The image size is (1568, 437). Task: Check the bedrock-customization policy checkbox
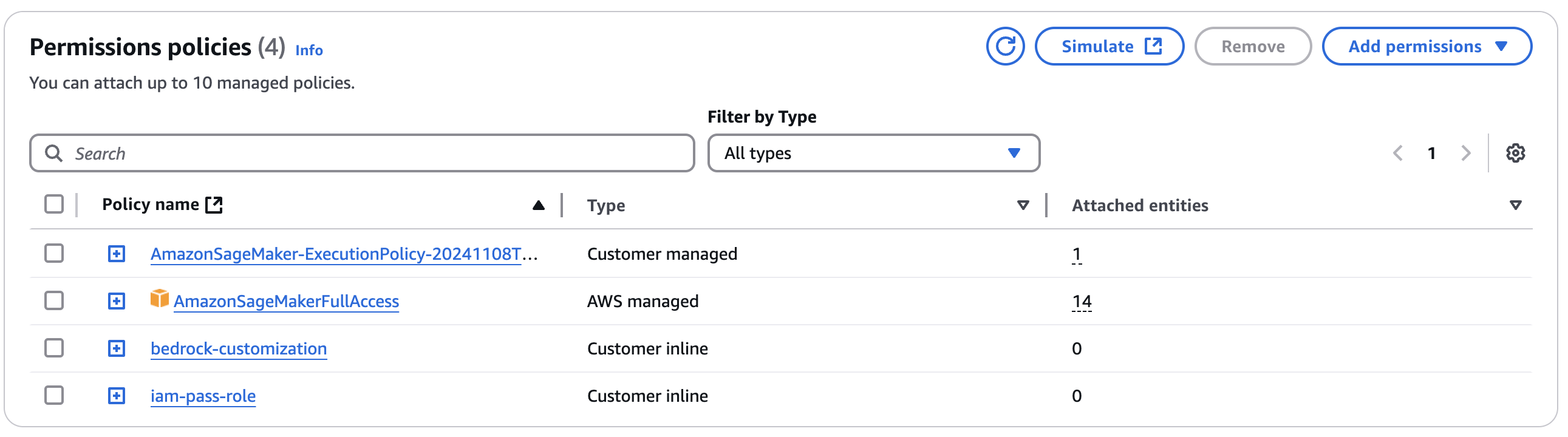point(54,348)
